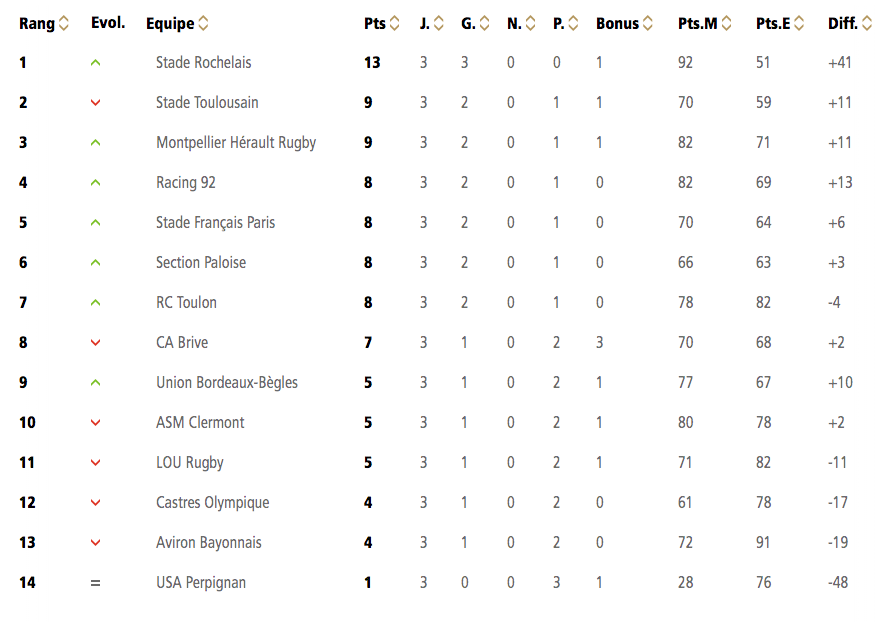The image size is (891, 622).
Task: Click red down arrow for CA Brive
Action: click(95, 343)
